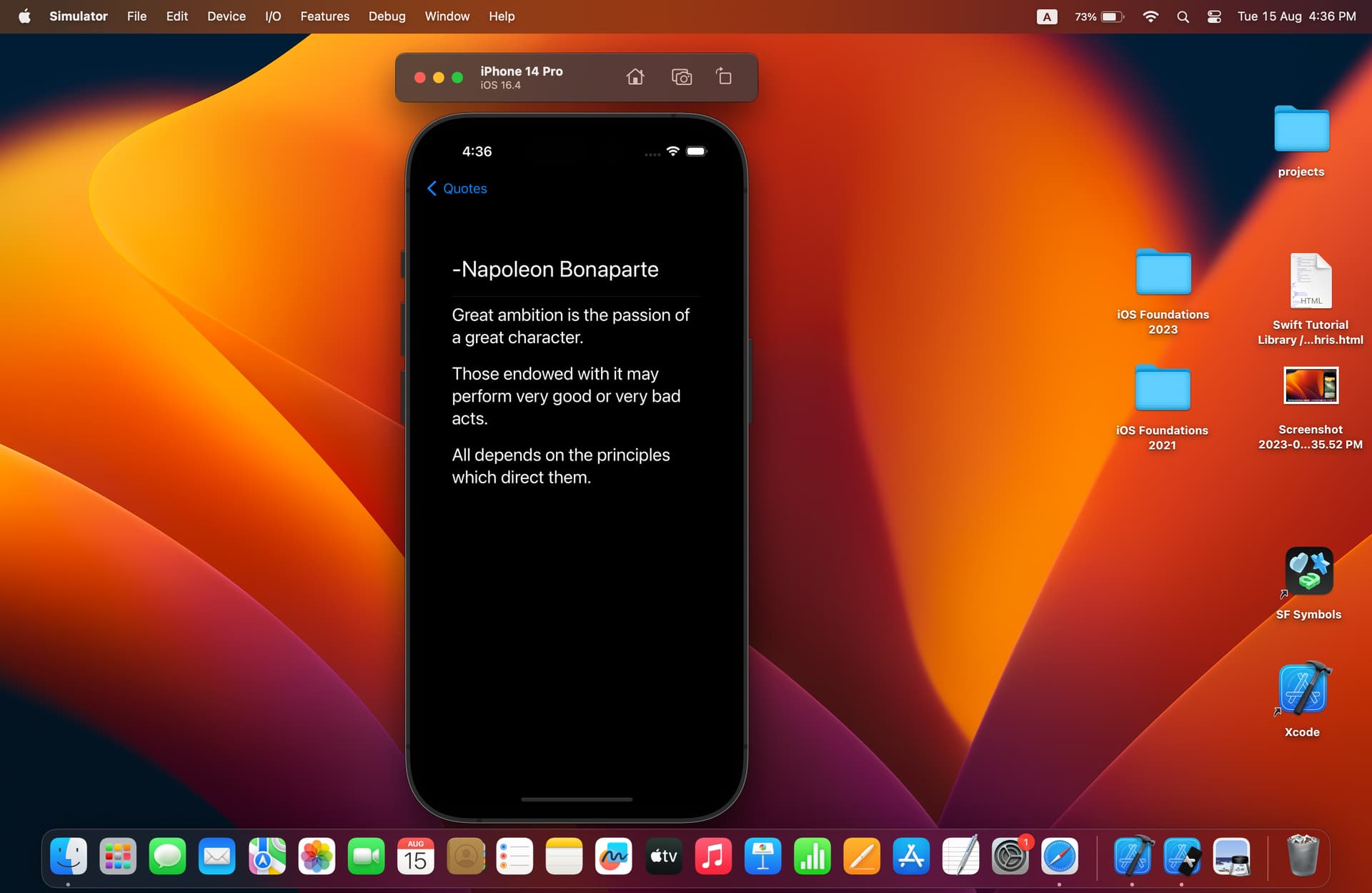The width and height of the screenshot is (1372, 893).
Task: Open Launchpad from the Dock
Action: [118, 856]
